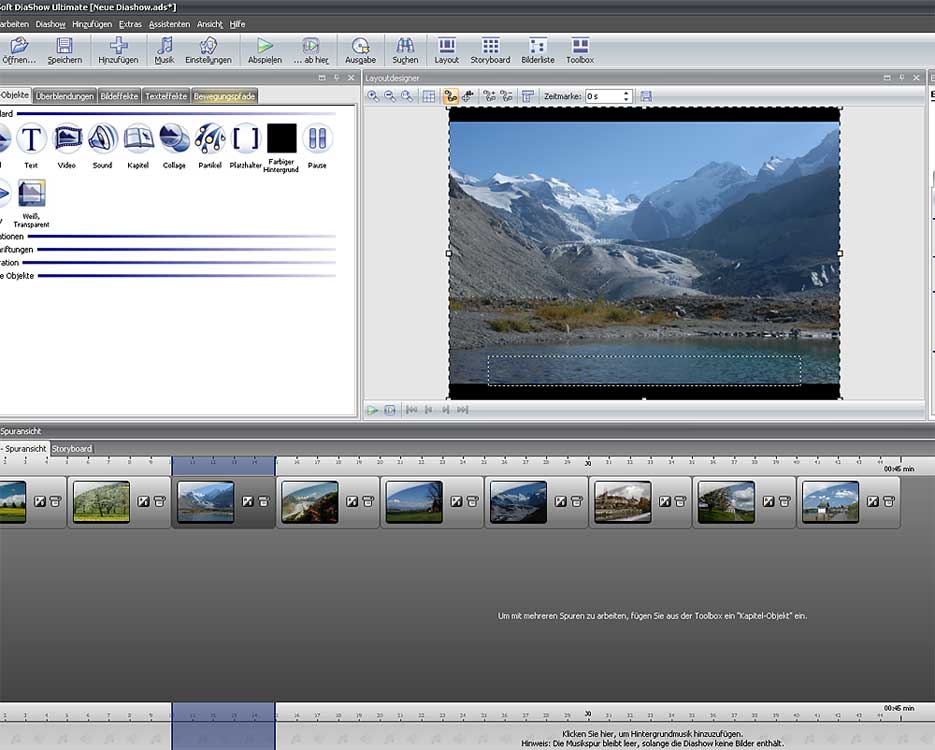Insert a Pause object
Screen dimensions: 935x750
click(x=317, y=139)
